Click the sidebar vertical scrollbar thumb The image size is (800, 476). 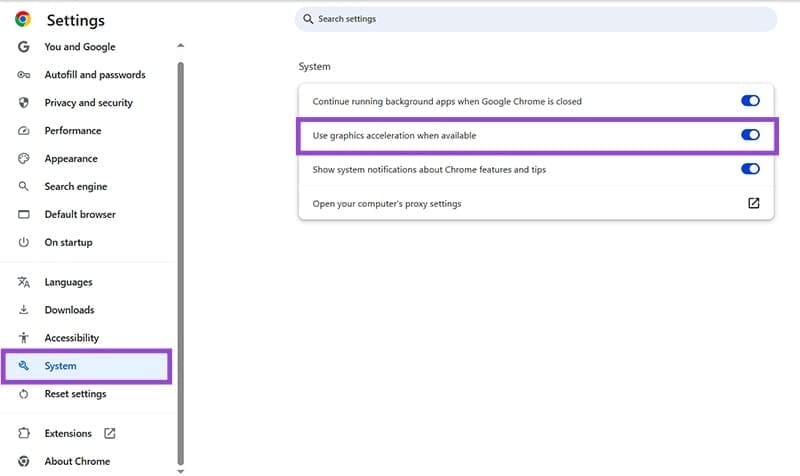(x=180, y=263)
